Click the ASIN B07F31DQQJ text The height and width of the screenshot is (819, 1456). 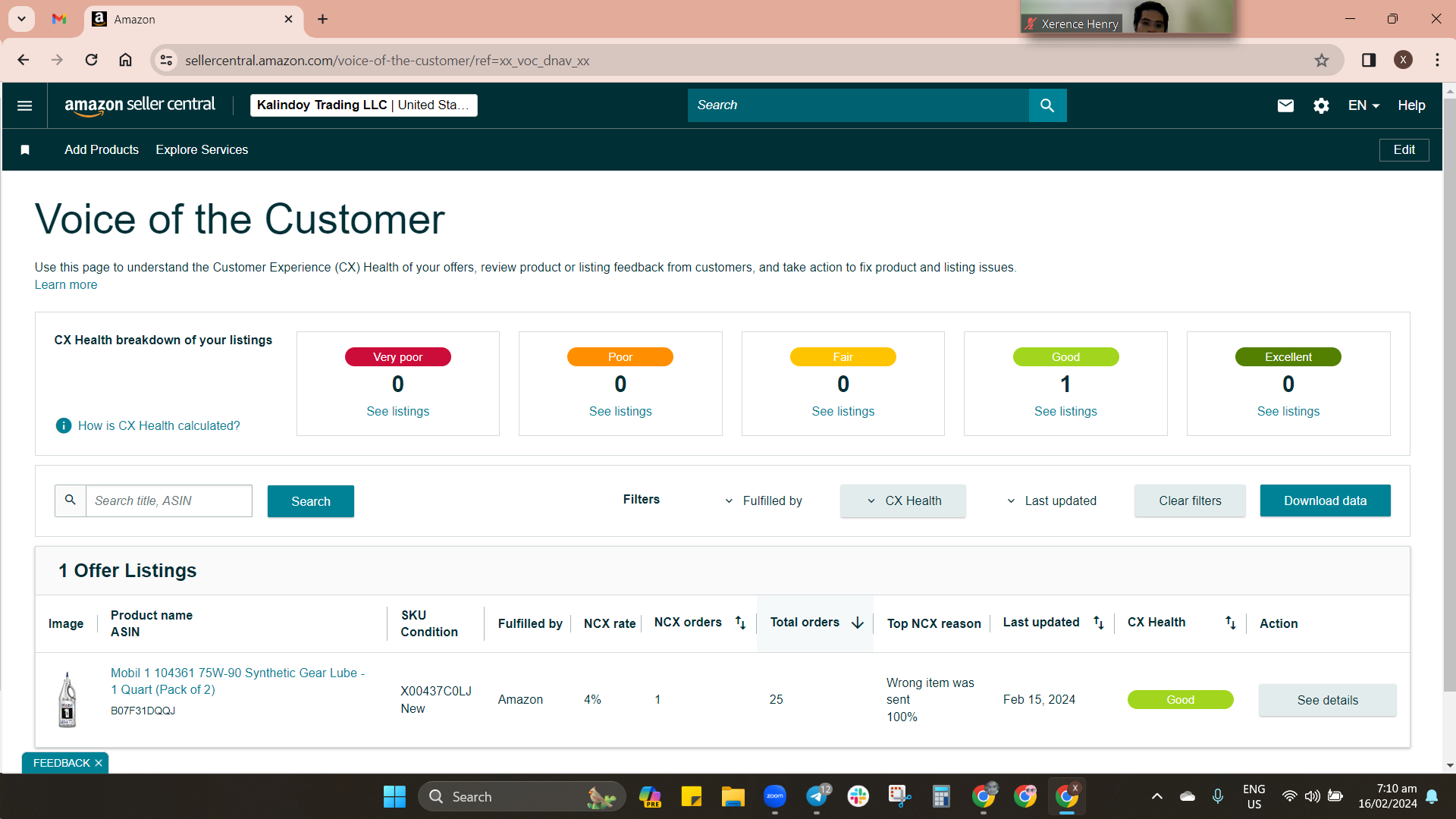[x=143, y=711]
